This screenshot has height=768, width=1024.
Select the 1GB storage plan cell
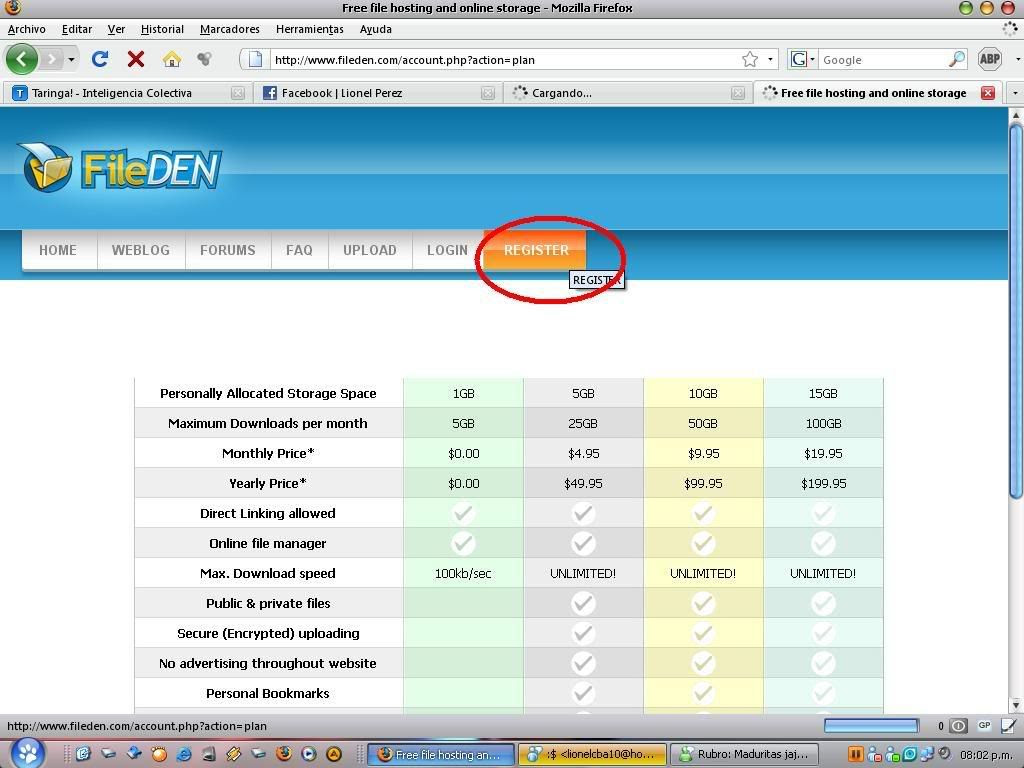pos(464,393)
